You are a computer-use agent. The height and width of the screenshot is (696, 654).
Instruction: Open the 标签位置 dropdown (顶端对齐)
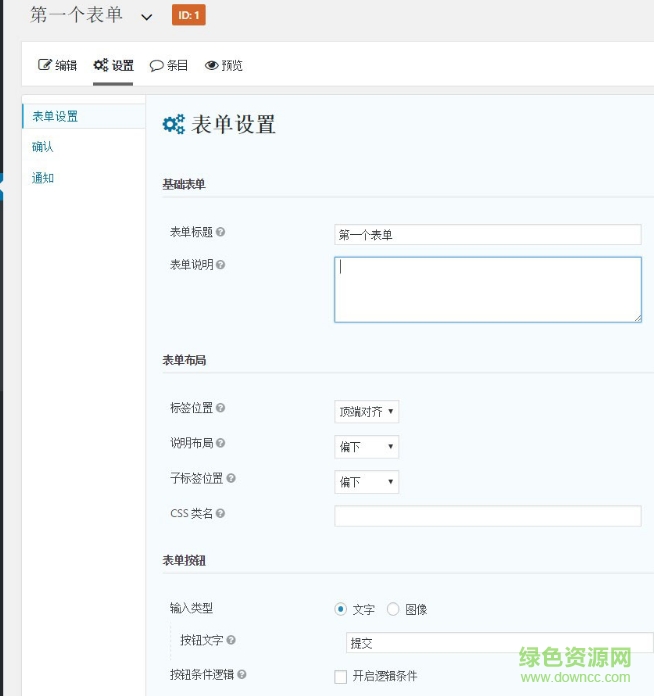pos(366,411)
